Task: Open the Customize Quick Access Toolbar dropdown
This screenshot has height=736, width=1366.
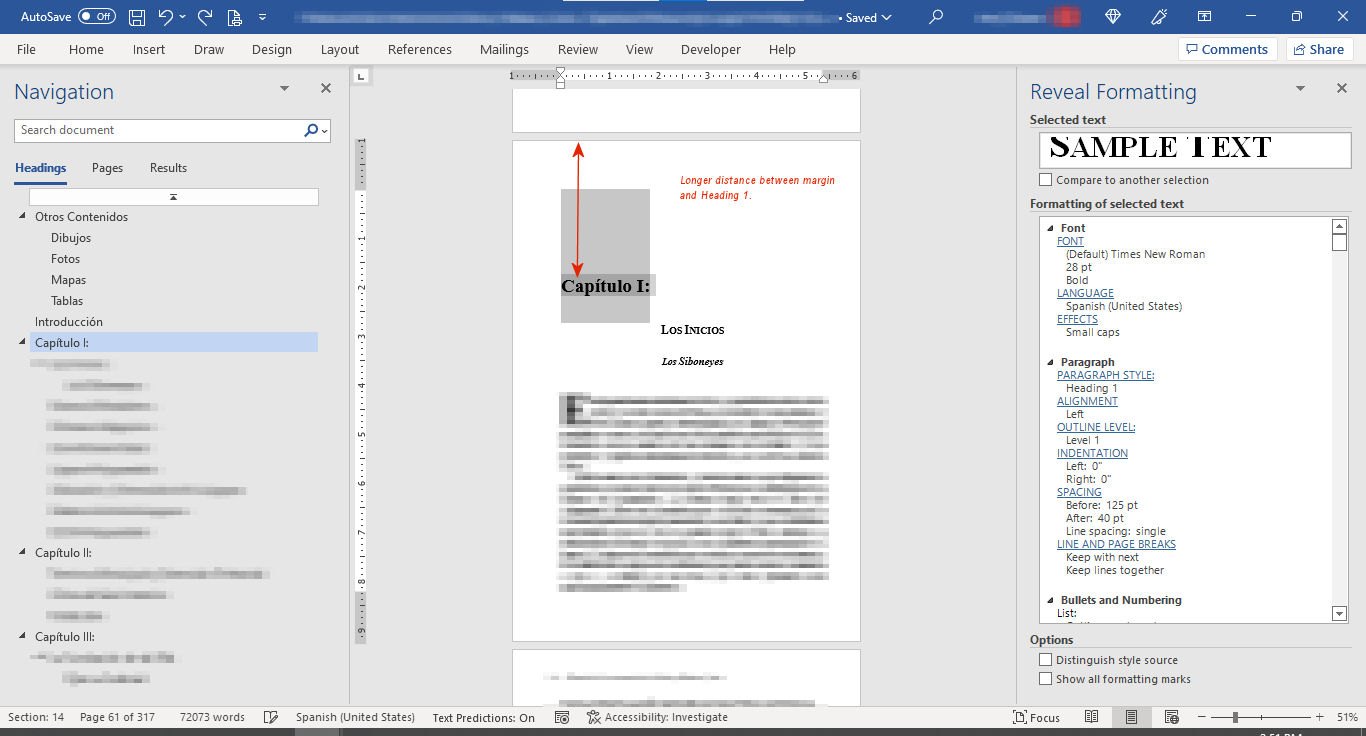Action: (262, 17)
